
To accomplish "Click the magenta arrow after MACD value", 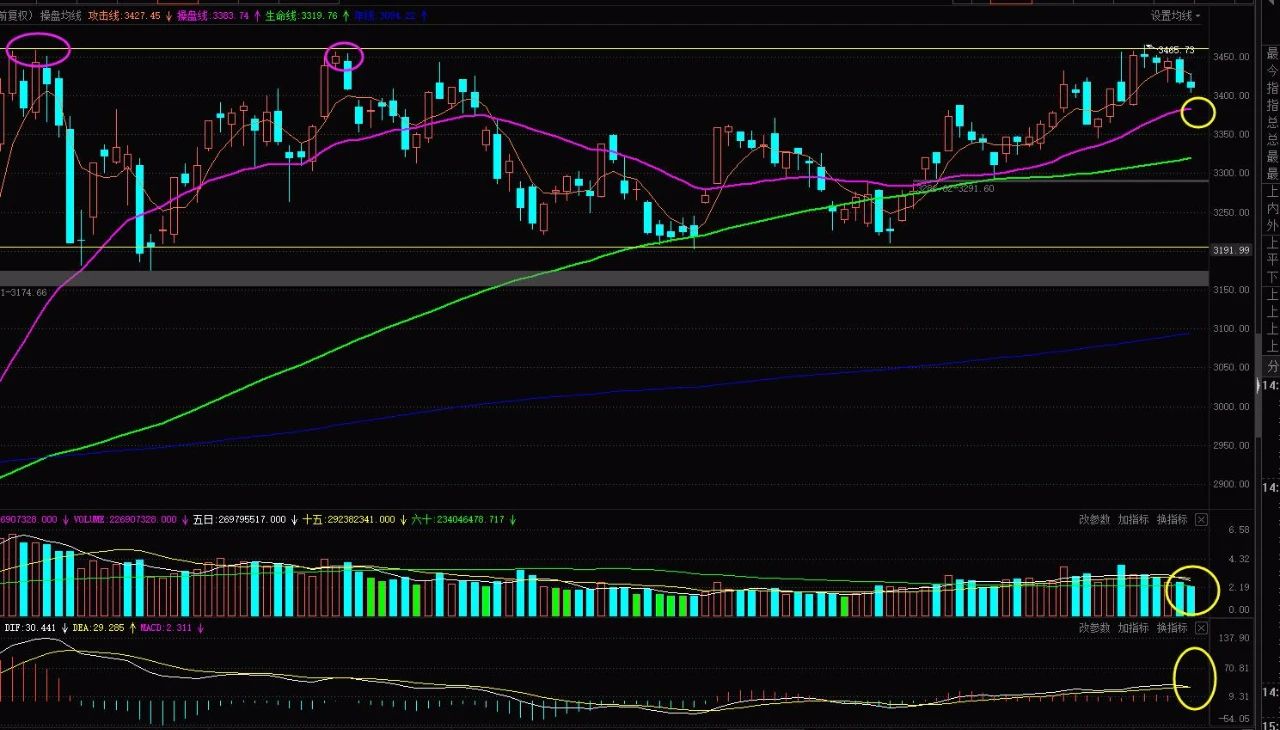I will (200, 628).
